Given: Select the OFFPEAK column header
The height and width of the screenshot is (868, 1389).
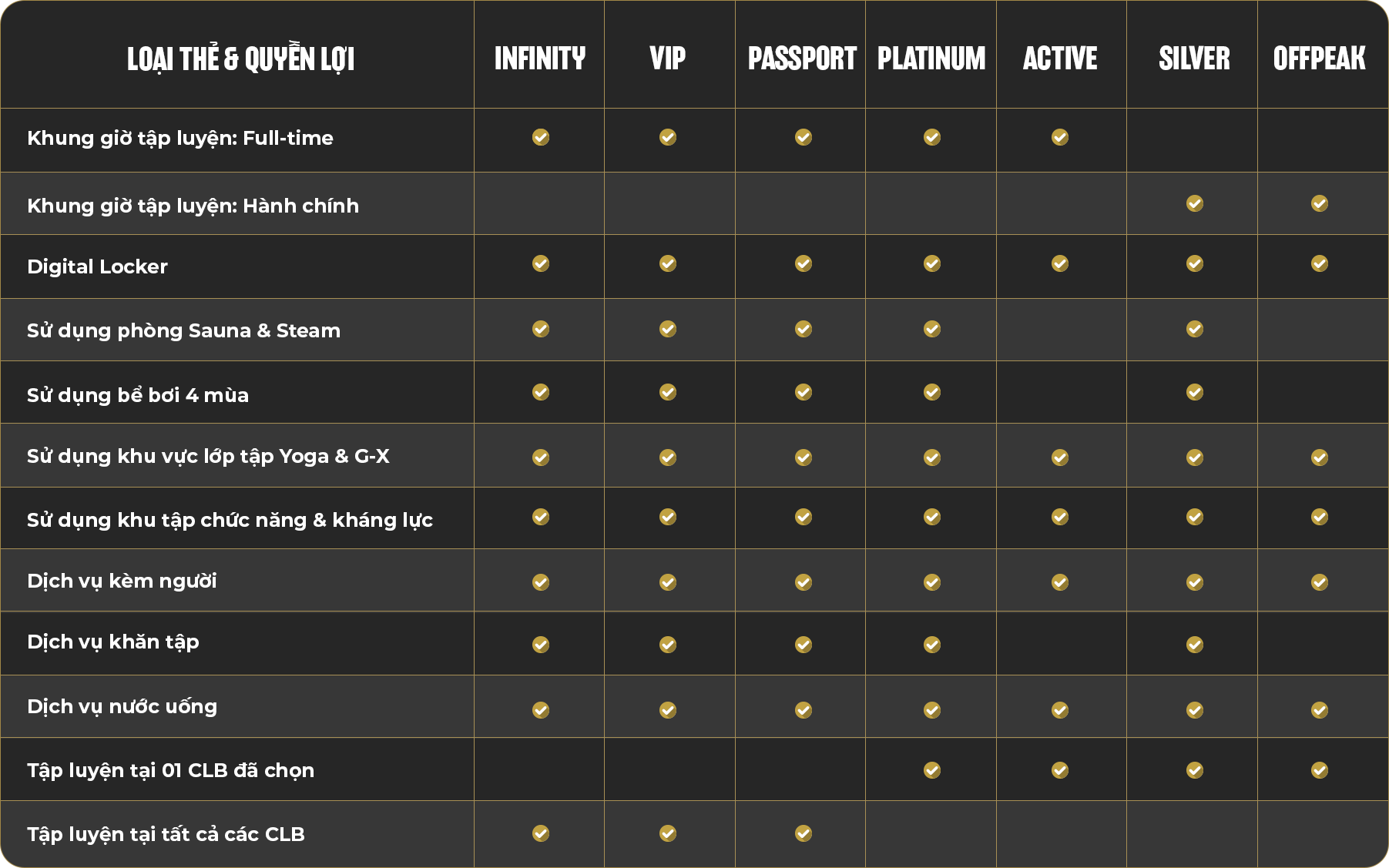Looking at the screenshot, I should (x=1320, y=59).
